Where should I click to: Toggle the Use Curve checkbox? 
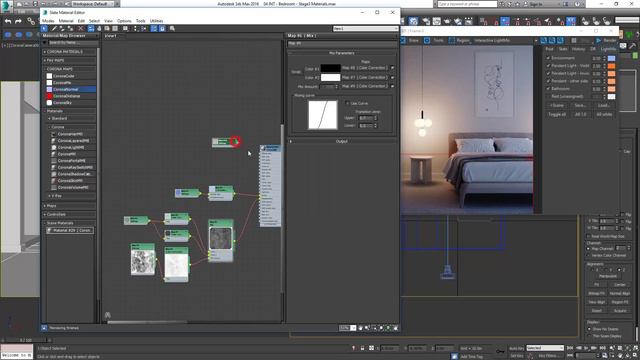click(347, 103)
